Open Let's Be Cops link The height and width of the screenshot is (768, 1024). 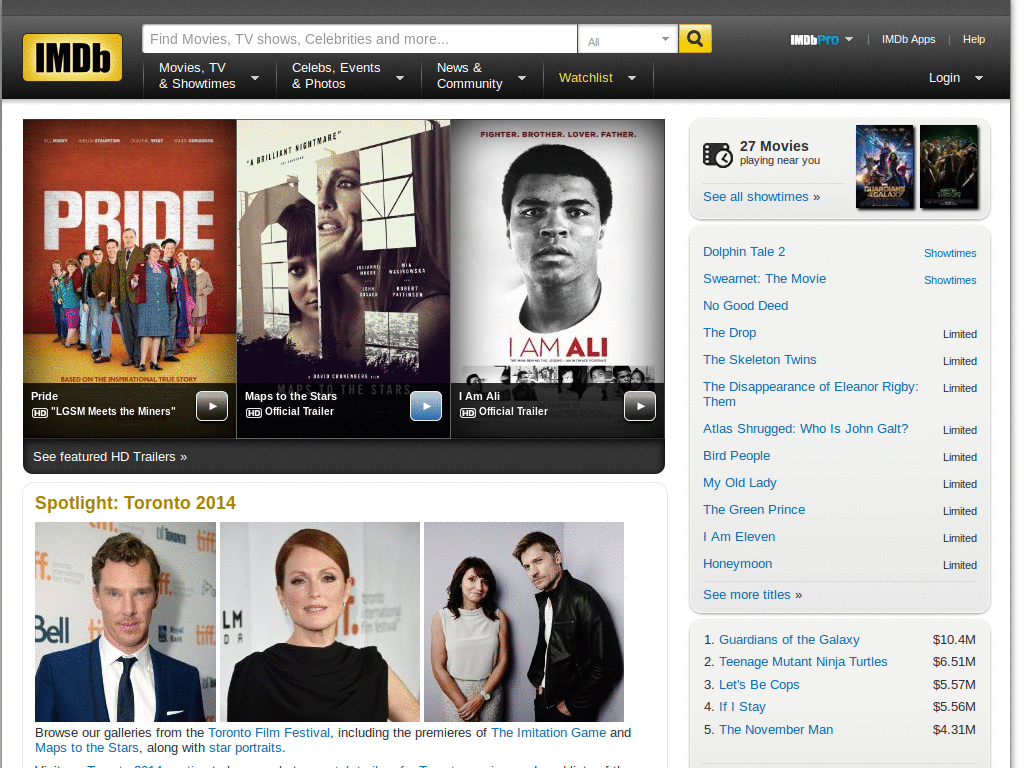[x=759, y=684]
